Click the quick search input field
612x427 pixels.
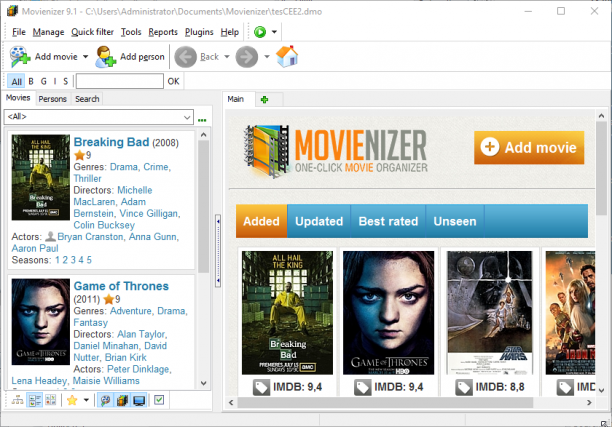[x=120, y=81]
